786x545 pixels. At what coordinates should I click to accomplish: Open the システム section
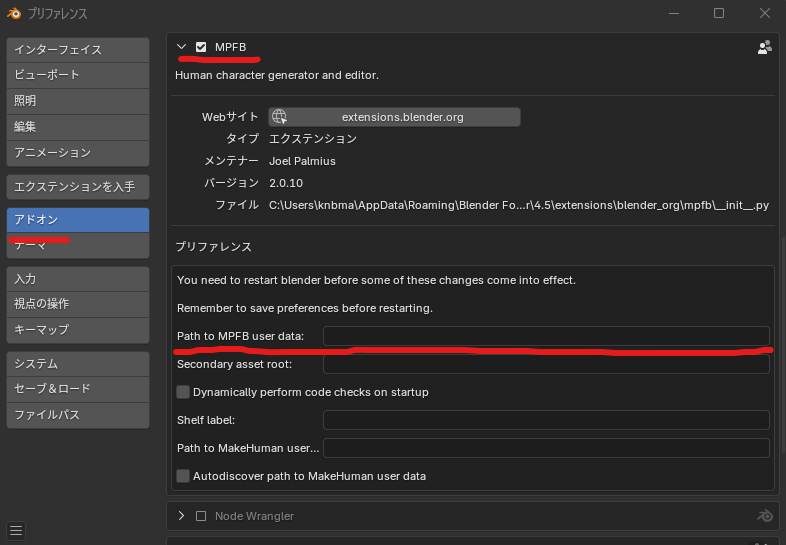coord(78,364)
